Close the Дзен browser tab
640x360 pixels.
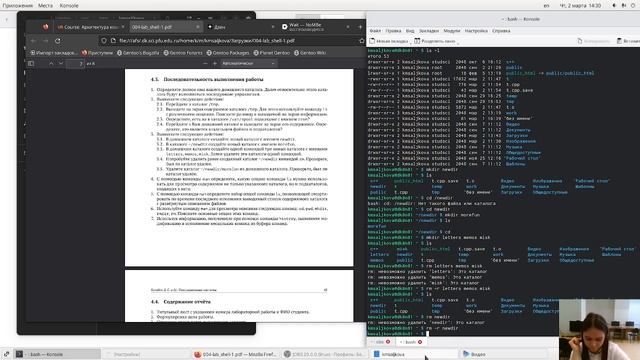pos(273,27)
